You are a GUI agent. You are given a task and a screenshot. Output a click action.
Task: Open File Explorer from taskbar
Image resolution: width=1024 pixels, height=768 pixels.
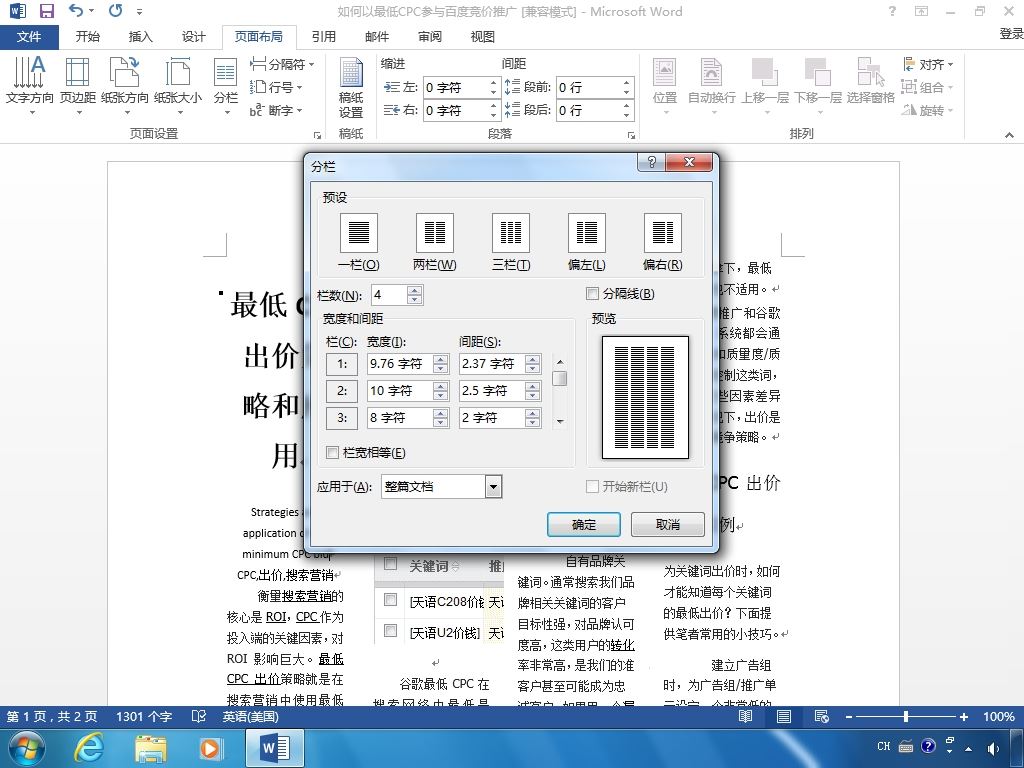click(x=150, y=748)
